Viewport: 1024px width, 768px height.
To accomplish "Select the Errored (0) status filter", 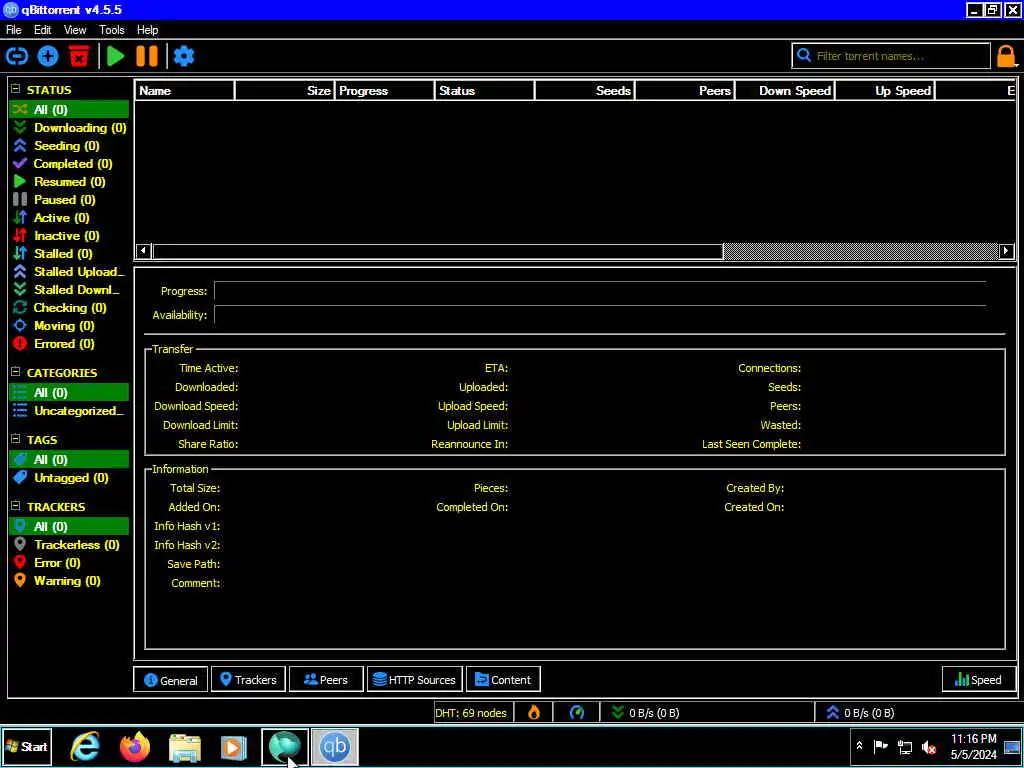I will 69,344.
